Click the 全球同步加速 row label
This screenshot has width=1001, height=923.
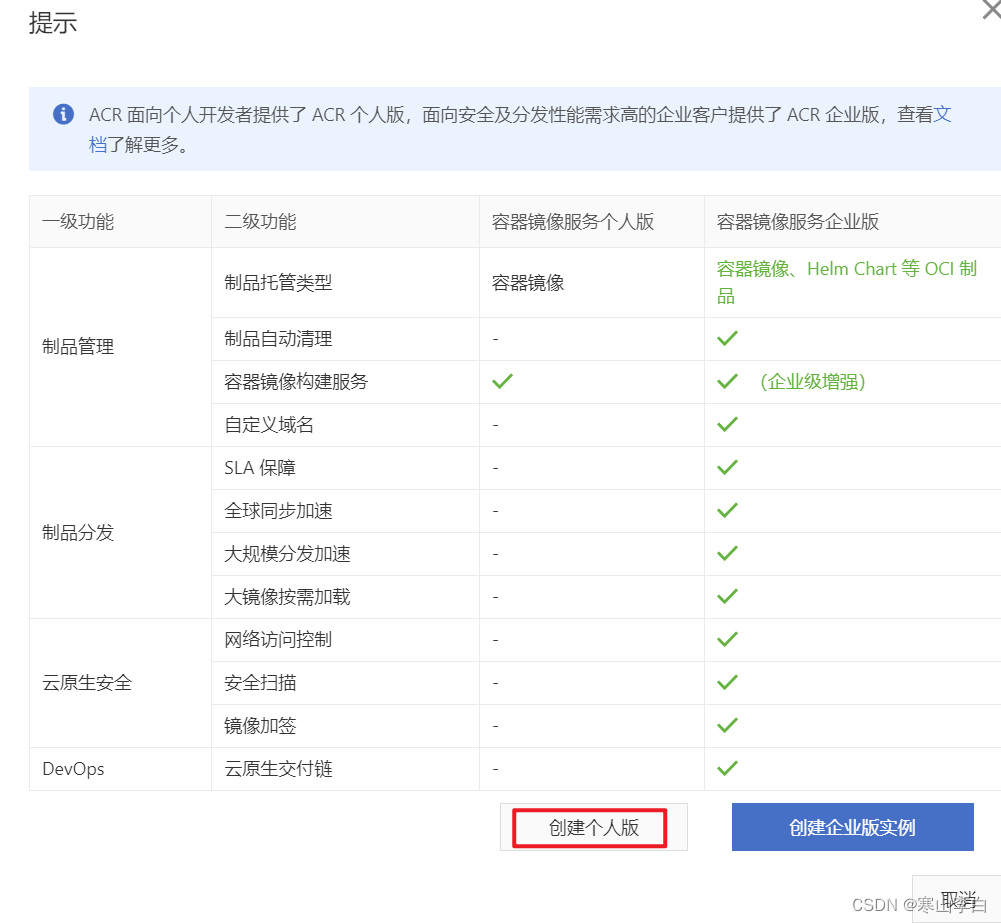coord(278,511)
